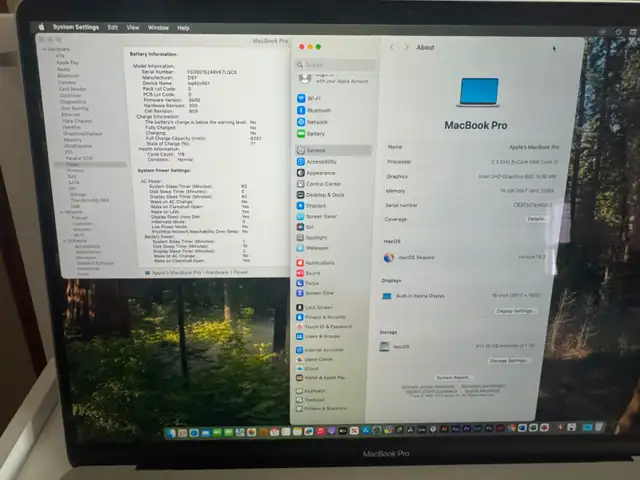Open the Trash in the Dock
The image size is (640, 480).
598,427
